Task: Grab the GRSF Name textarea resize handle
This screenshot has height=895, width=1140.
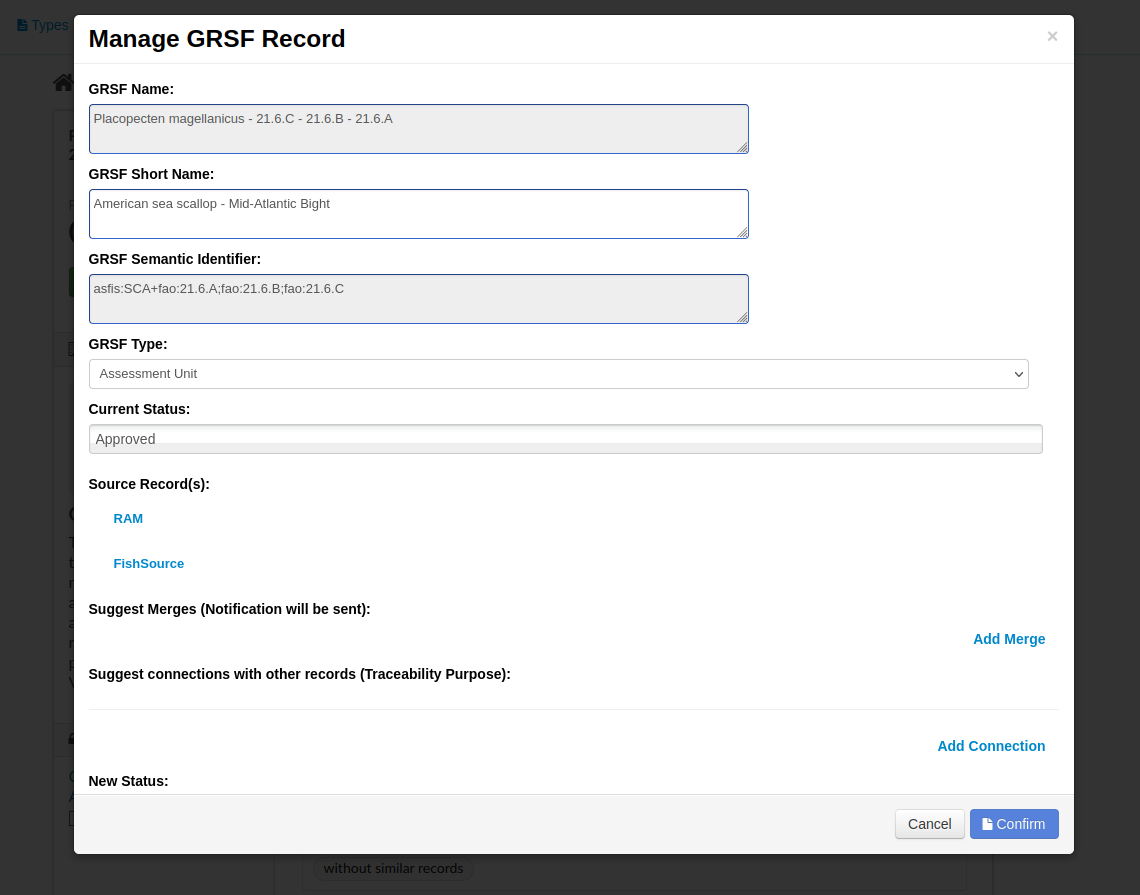Action: (742, 147)
